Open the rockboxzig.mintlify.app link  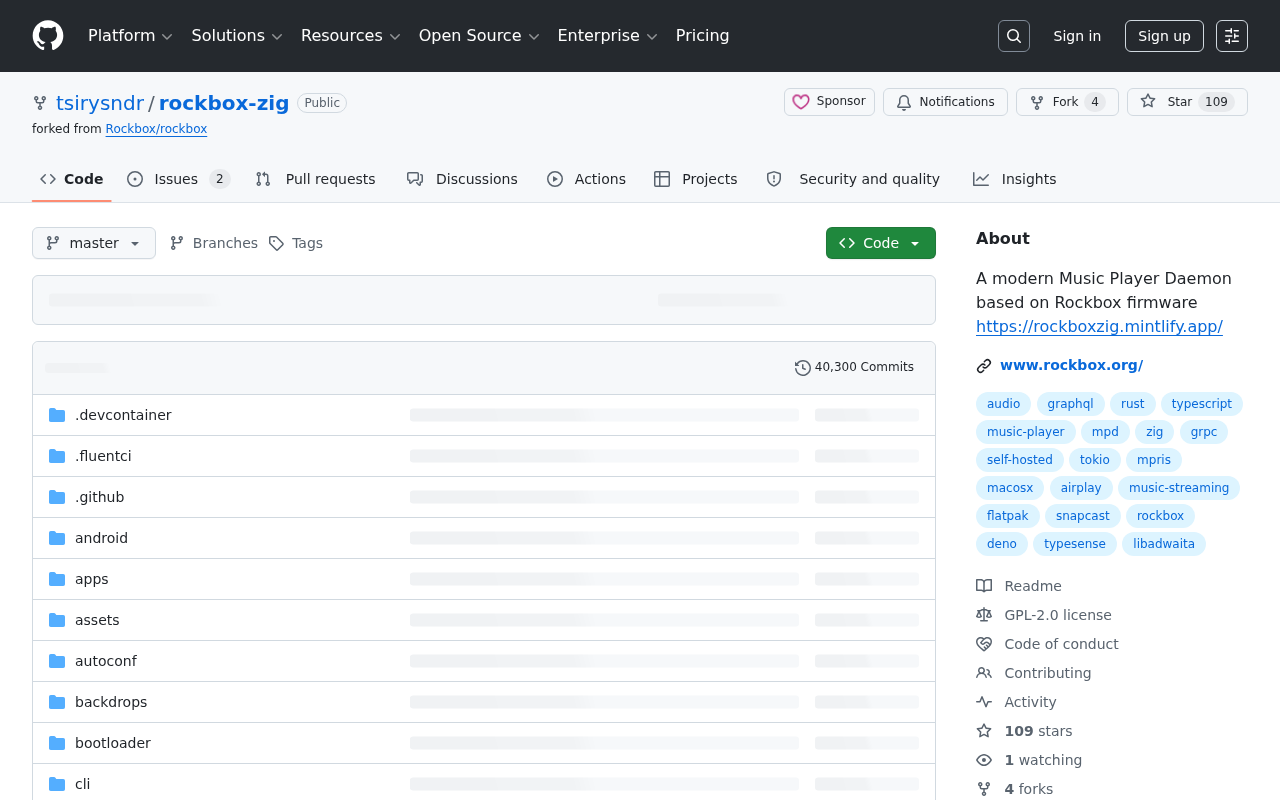coord(1099,326)
